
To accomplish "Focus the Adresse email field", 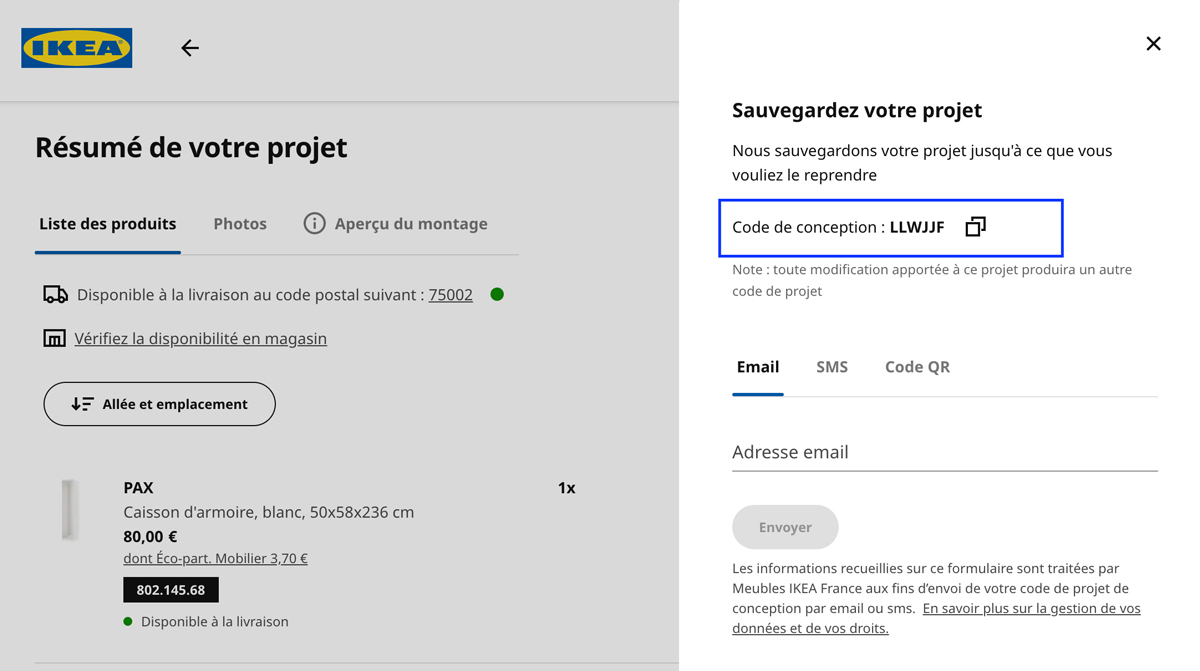I will click(945, 452).
